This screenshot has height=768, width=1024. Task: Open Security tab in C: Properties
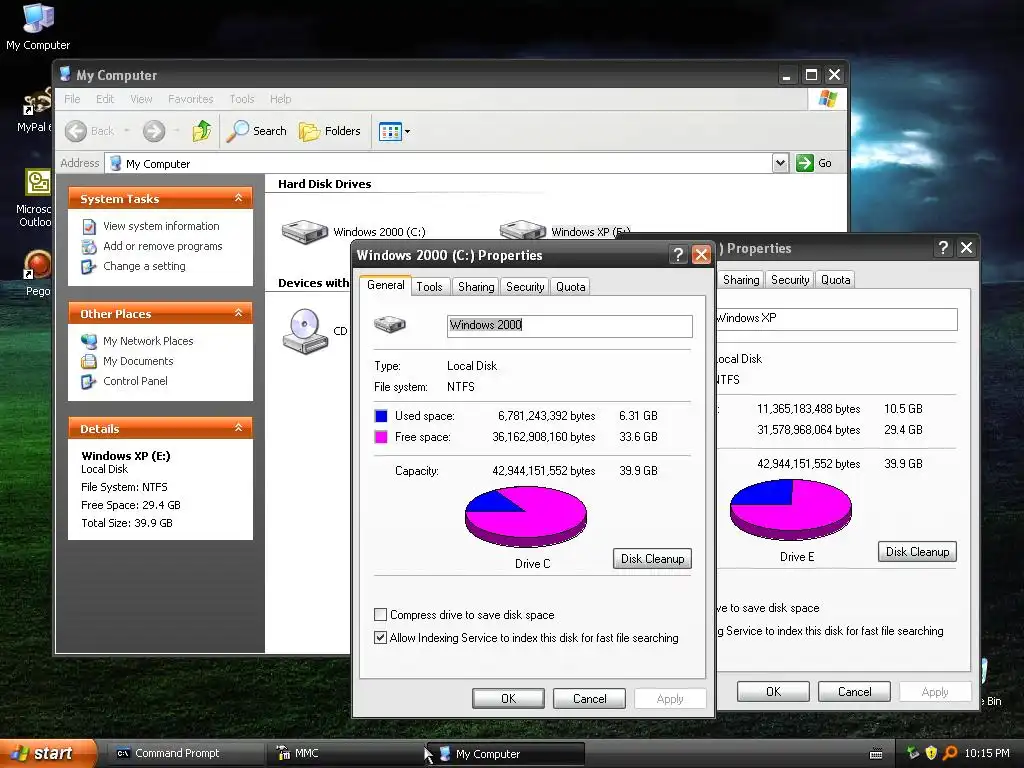tap(525, 287)
